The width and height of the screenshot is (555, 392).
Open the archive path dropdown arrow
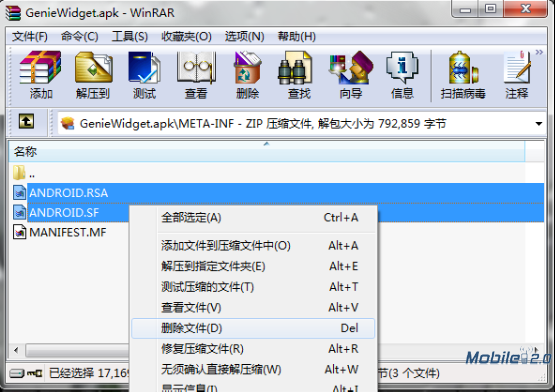coord(539,124)
